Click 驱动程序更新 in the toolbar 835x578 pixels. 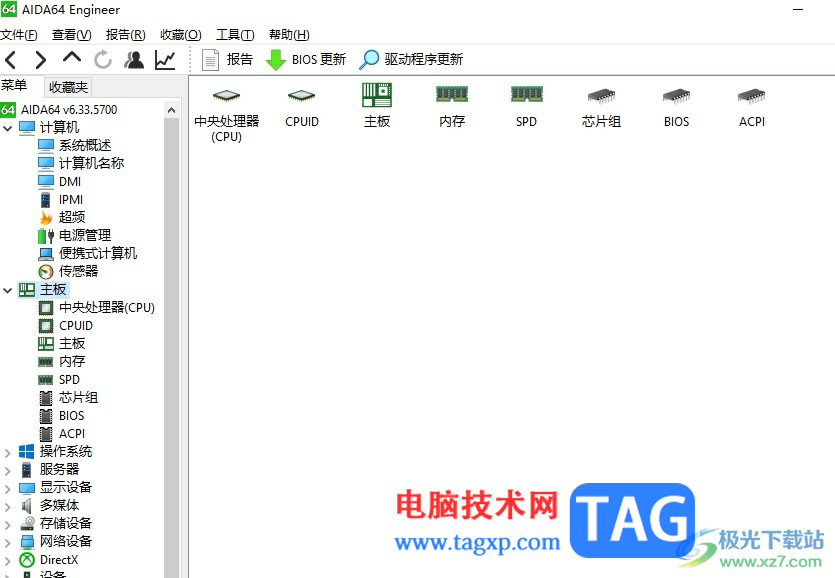[411, 60]
